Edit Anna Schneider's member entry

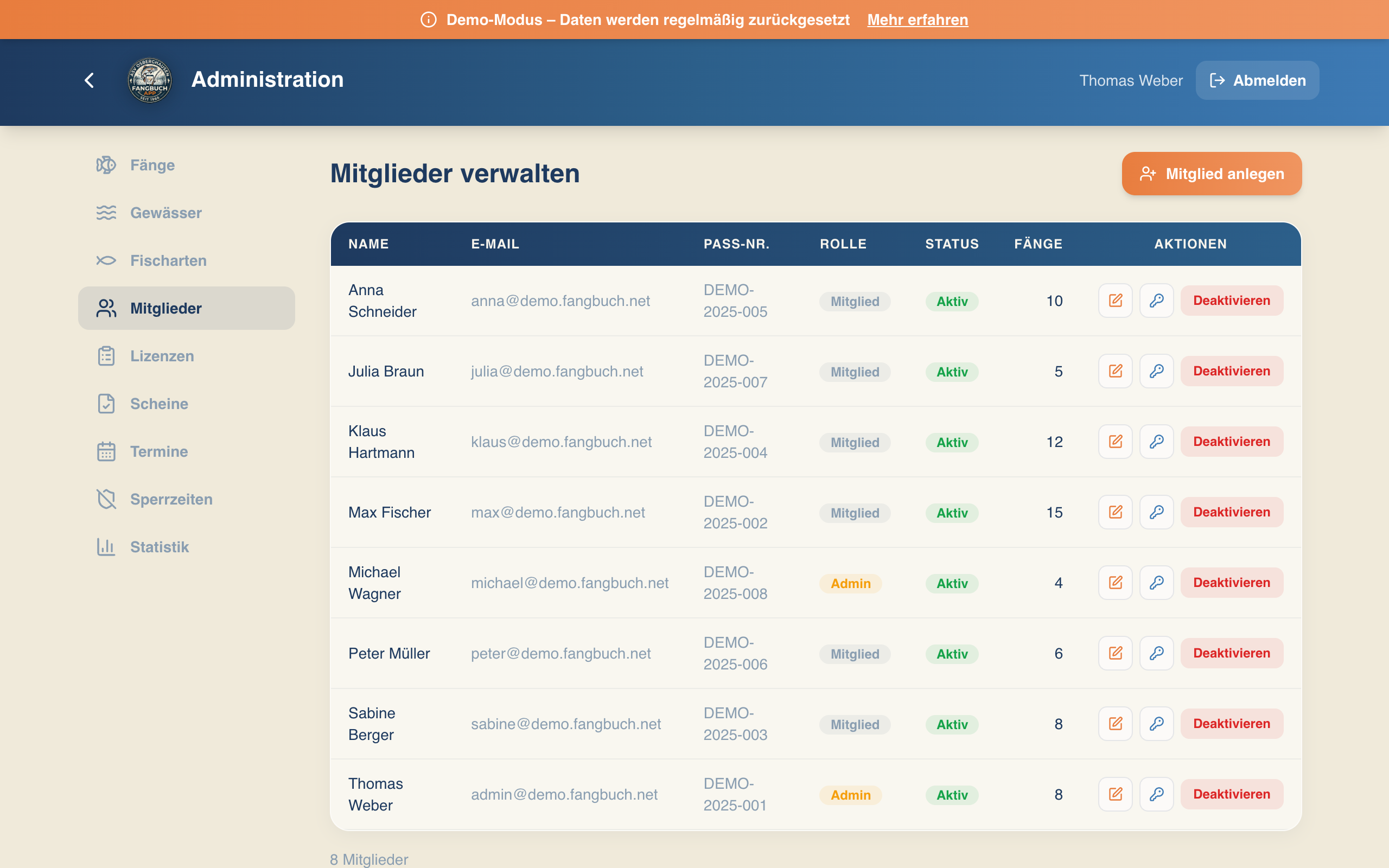pyautogui.click(x=1115, y=300)
